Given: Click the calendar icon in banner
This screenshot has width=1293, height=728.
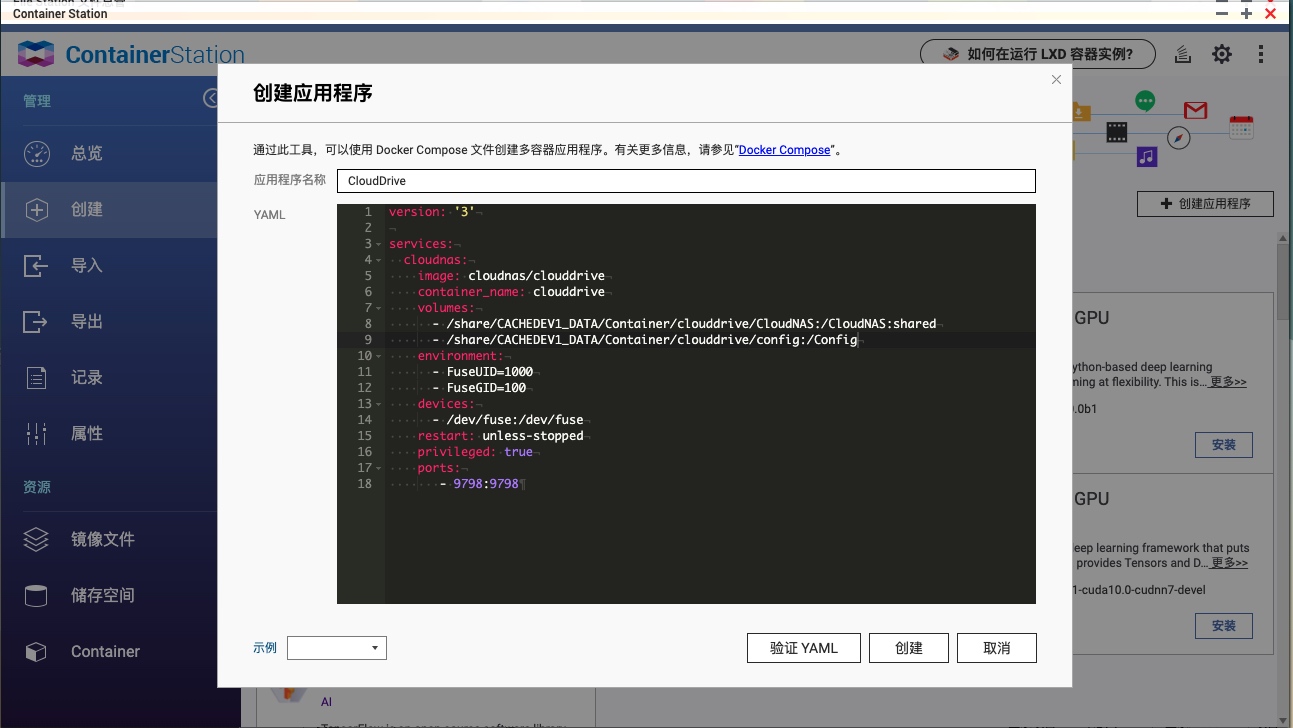Looking at the screenshot, I should (1241, 127).
